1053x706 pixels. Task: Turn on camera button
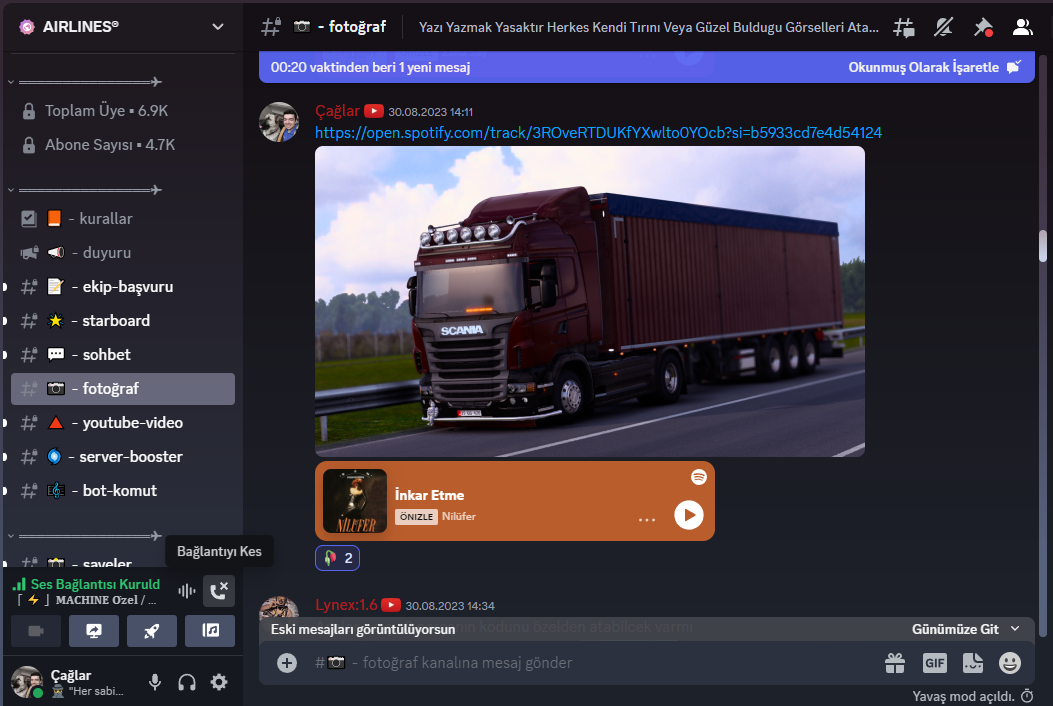(36, 631)
